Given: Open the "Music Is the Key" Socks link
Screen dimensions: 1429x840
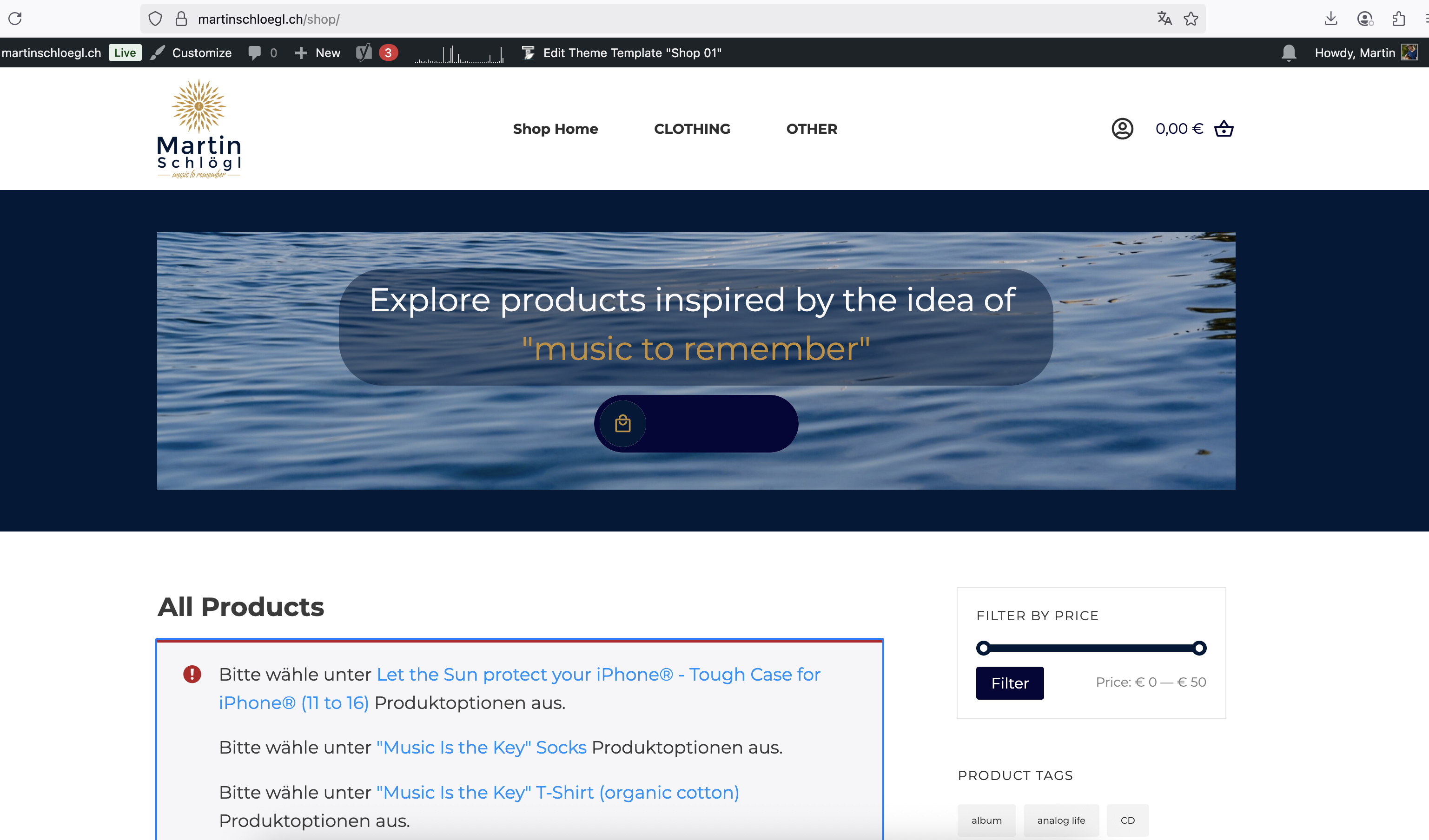Looking at the screenshot, I should tap(482, 747).
